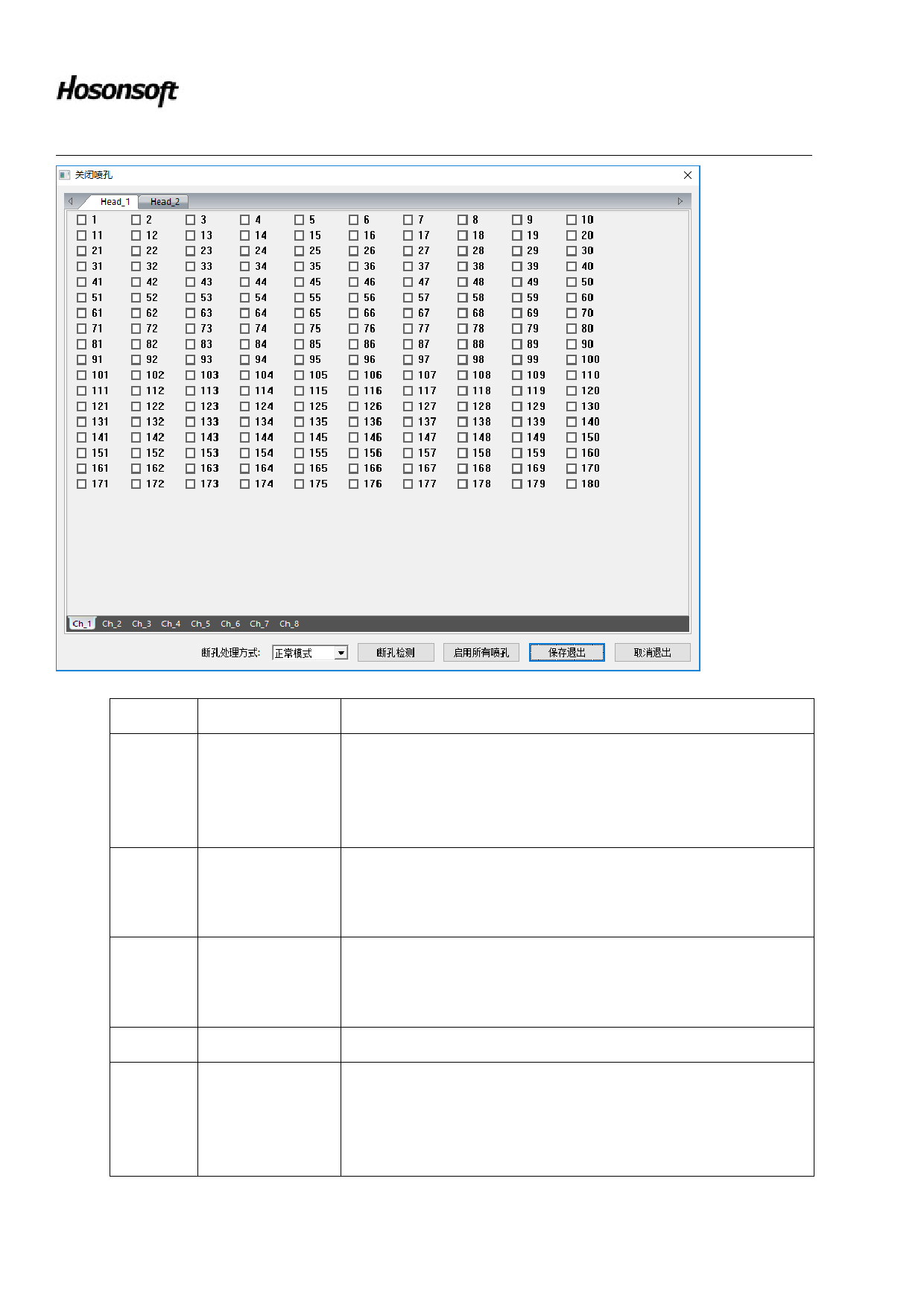924x1307 pixels.
Task: Click the 断孔检测 button
Action: click(396, 653)
